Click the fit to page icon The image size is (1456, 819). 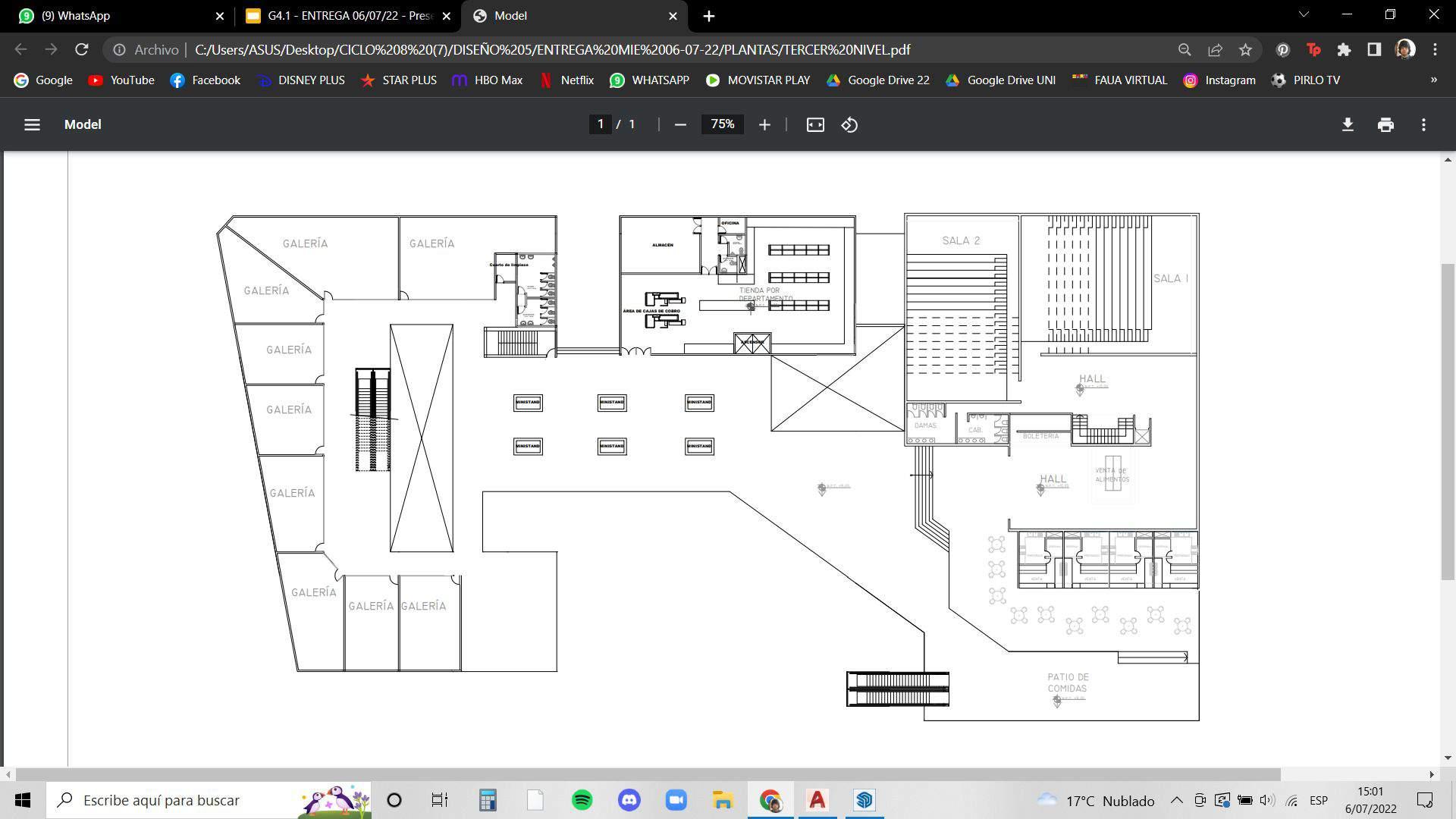tap(815, 124)
